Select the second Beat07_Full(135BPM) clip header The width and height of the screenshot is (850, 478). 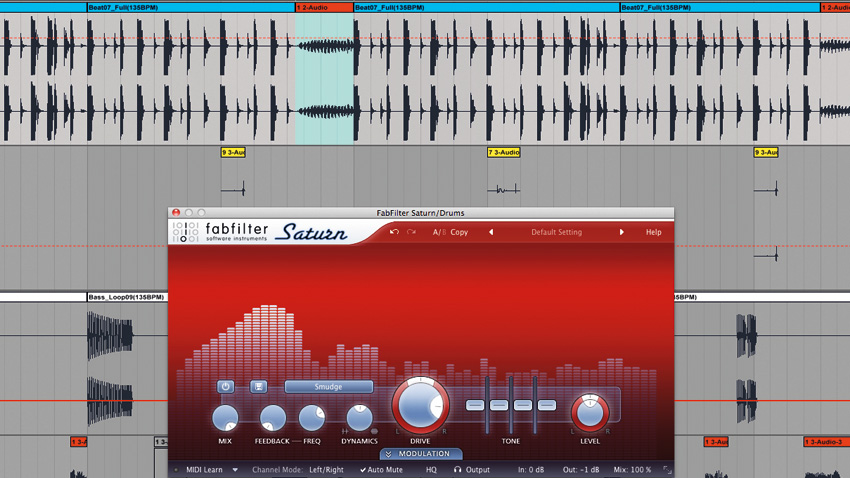[x=487, y=8]
